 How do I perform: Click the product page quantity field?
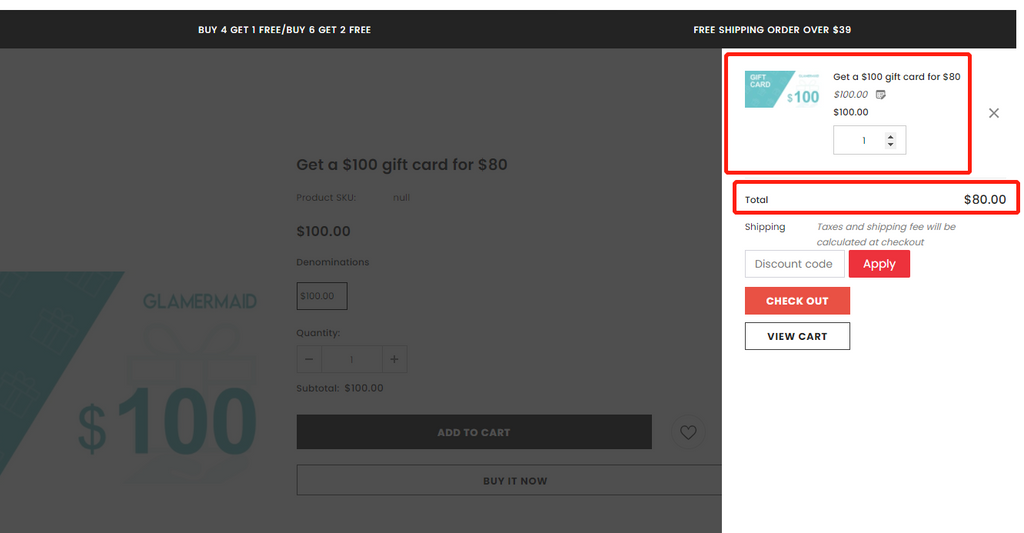[351, 360]
